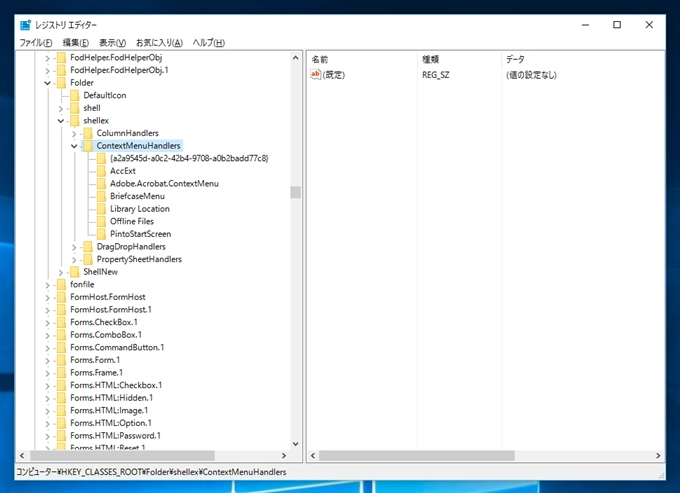Collapse the ContextMenuHandlers key
Image resolution: width=680 pixels, height=493 pixels.
74,146
